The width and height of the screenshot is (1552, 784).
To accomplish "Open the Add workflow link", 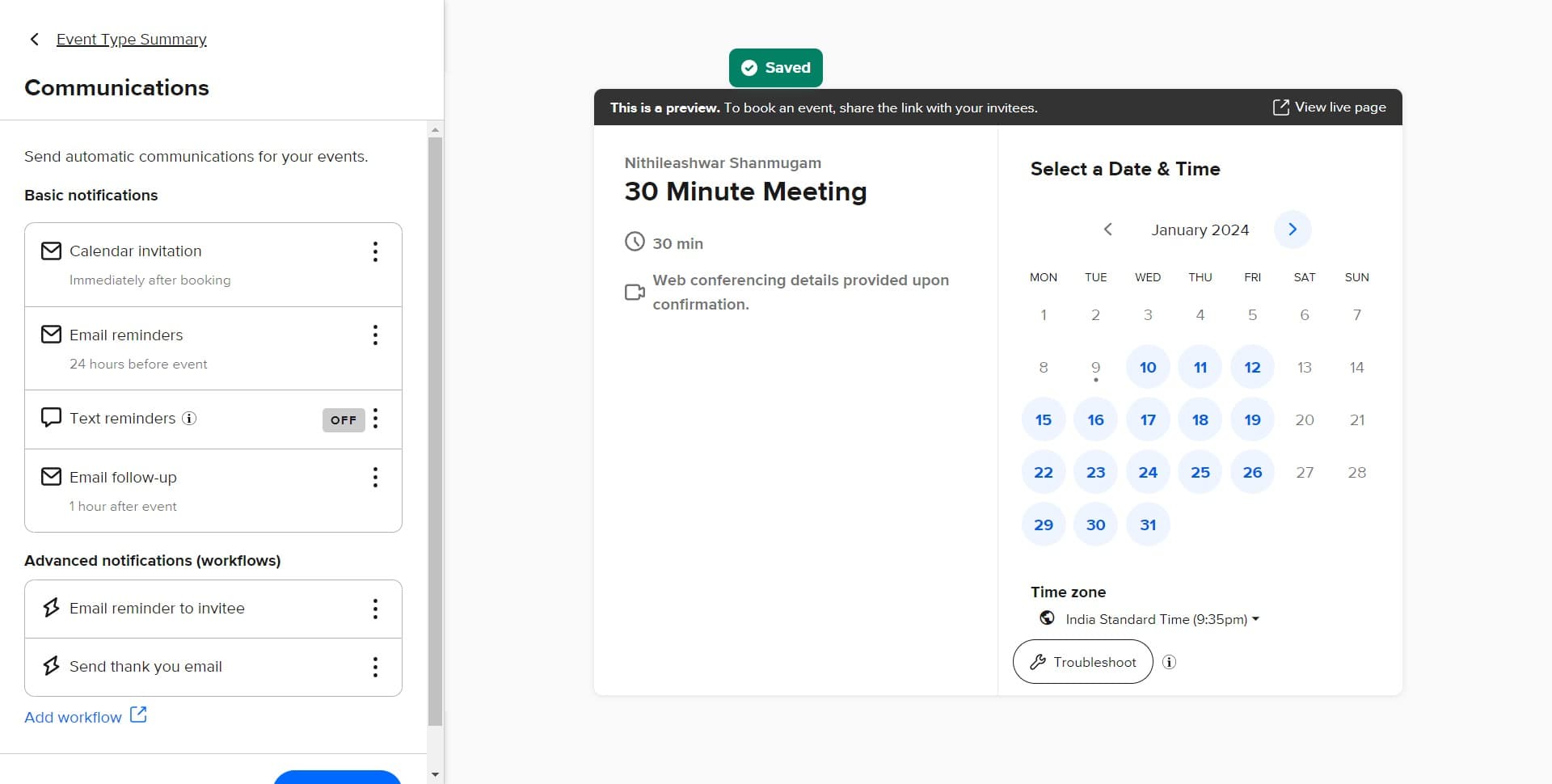I will click(x=73, y=717).
